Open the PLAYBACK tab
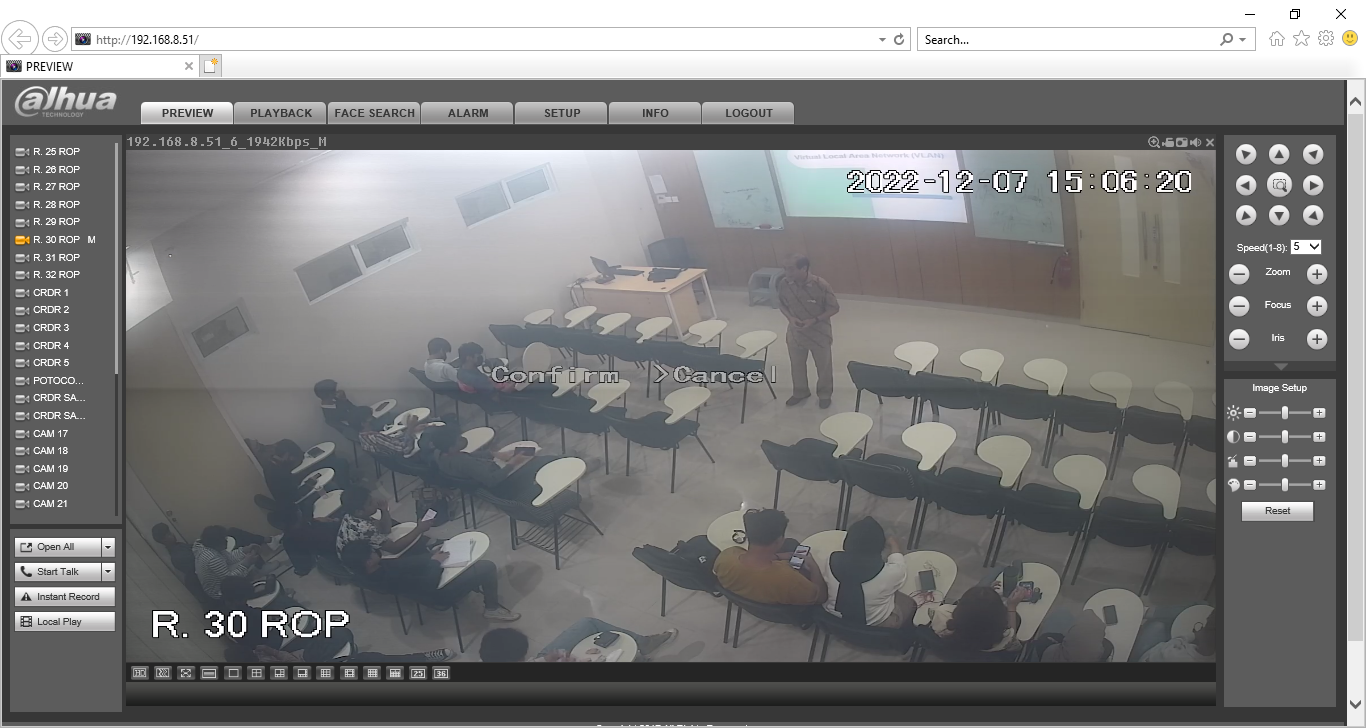 pos(281,113)
